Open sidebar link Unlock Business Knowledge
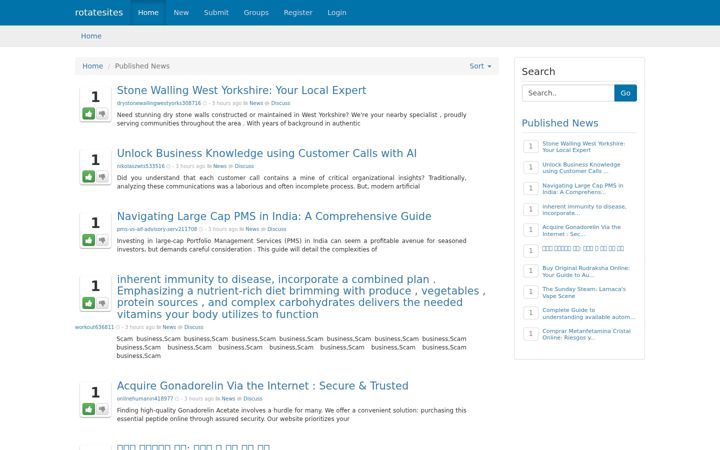 point(581,168)
